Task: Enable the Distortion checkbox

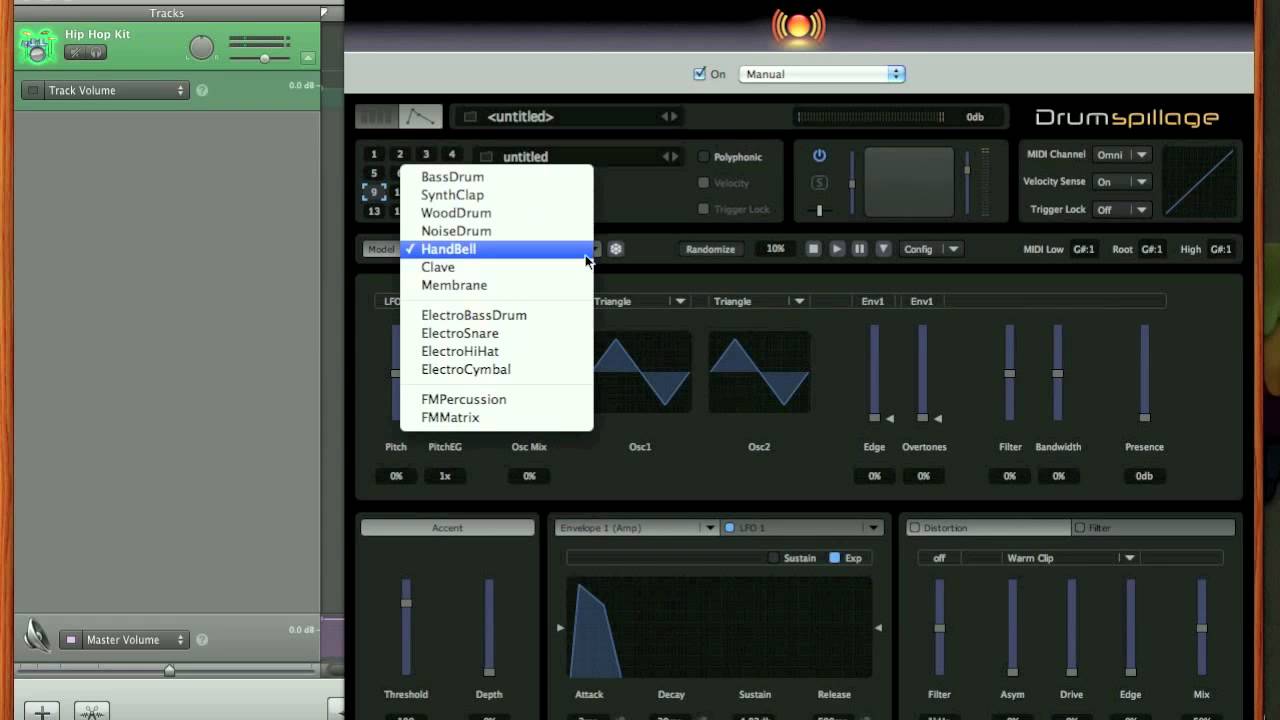Action: [914, 528]
